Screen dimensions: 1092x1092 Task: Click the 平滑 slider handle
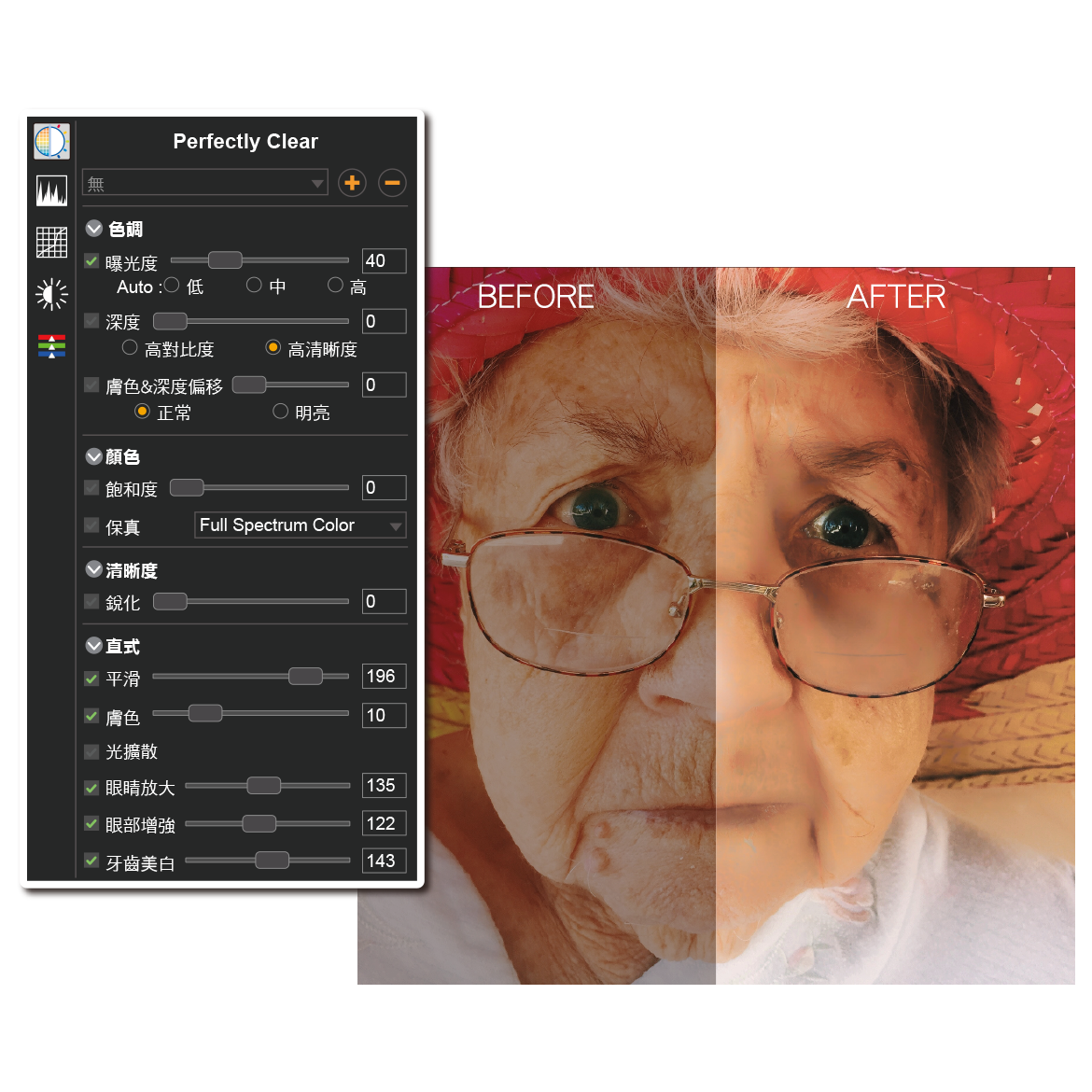pyautogui.click(x=306, y=677)
